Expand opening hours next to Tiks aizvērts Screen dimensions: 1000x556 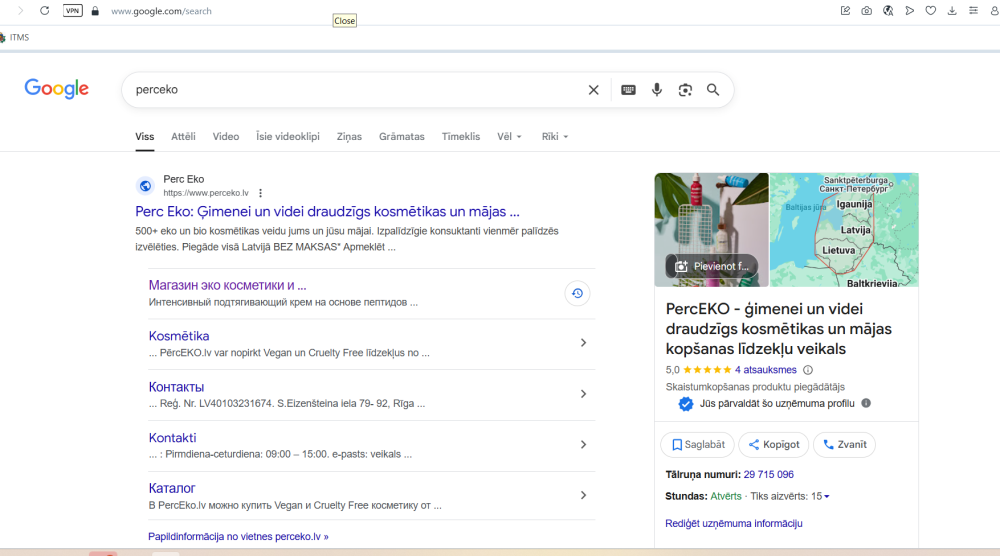coord(826,497)
